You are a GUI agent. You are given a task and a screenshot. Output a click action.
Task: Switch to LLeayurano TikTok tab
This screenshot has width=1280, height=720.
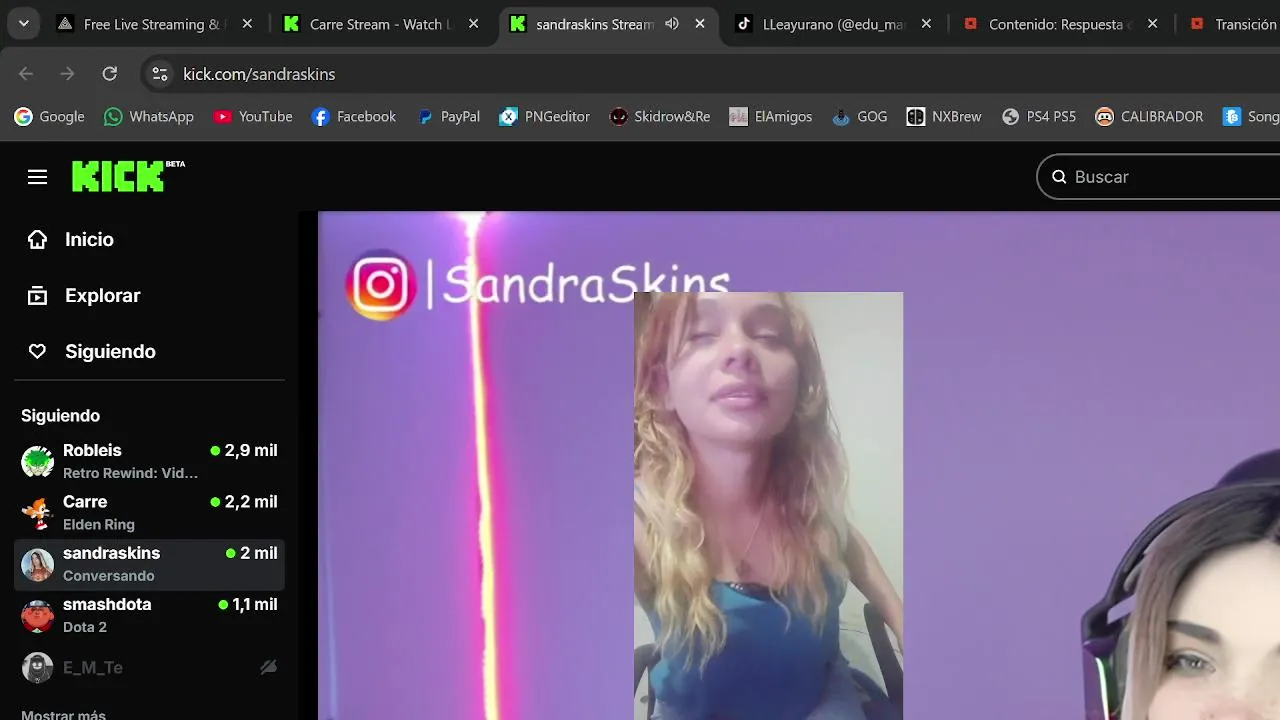tap(834, 24)
